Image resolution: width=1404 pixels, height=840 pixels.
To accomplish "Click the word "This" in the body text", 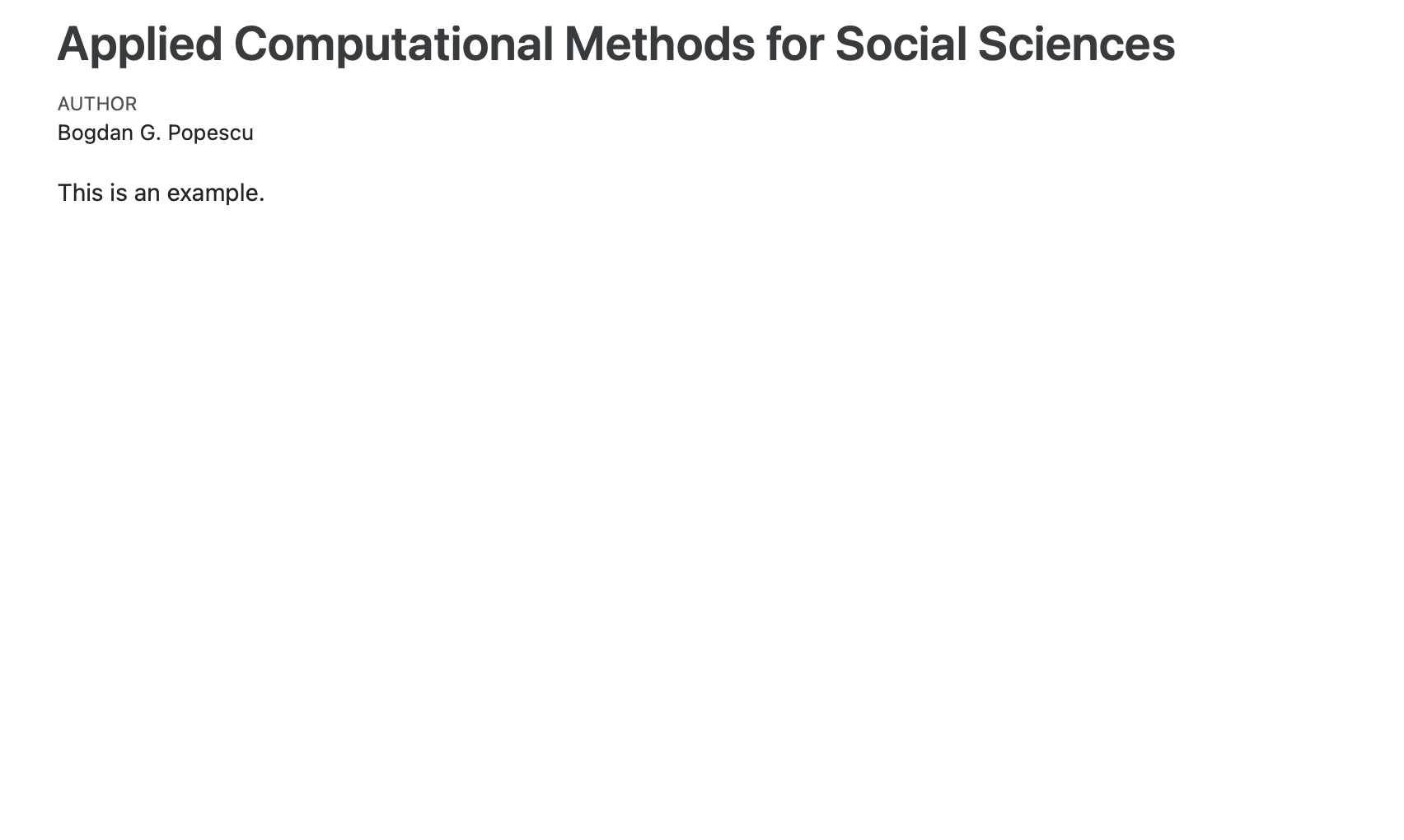I will (x=80, y=193).
